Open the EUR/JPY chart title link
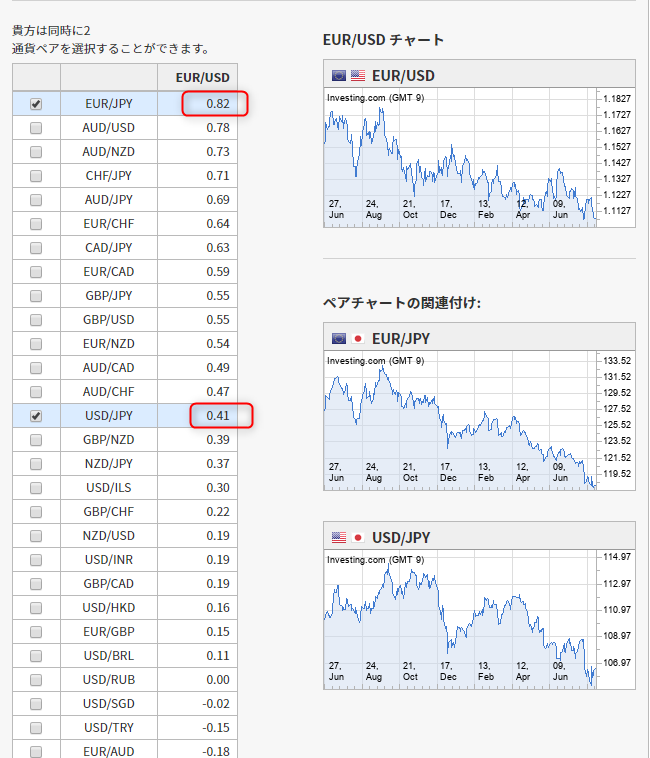The width and height of the screenshot is (650, 758). 402,338
